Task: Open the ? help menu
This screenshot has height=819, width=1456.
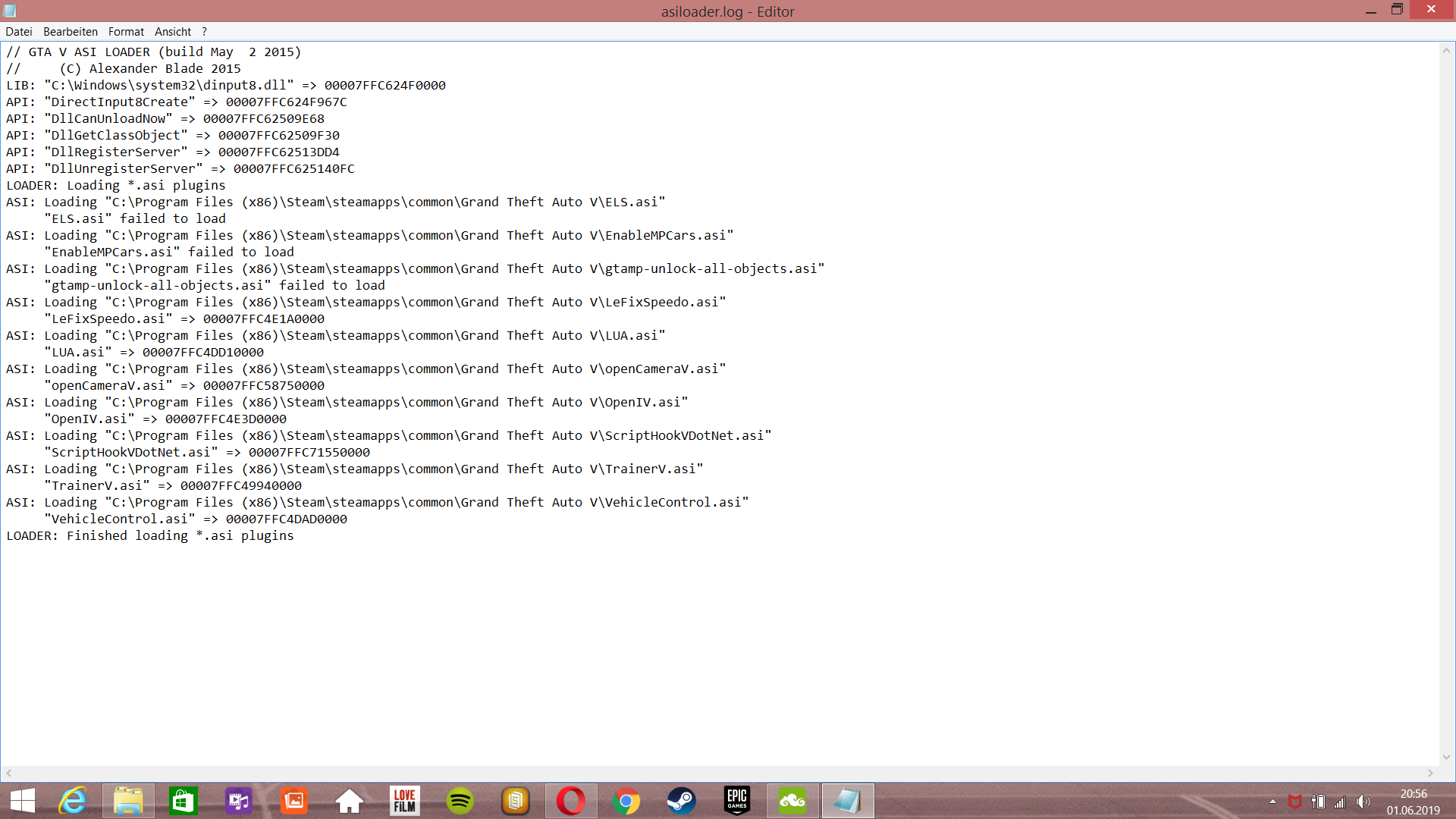Action: tap(204, 32)
